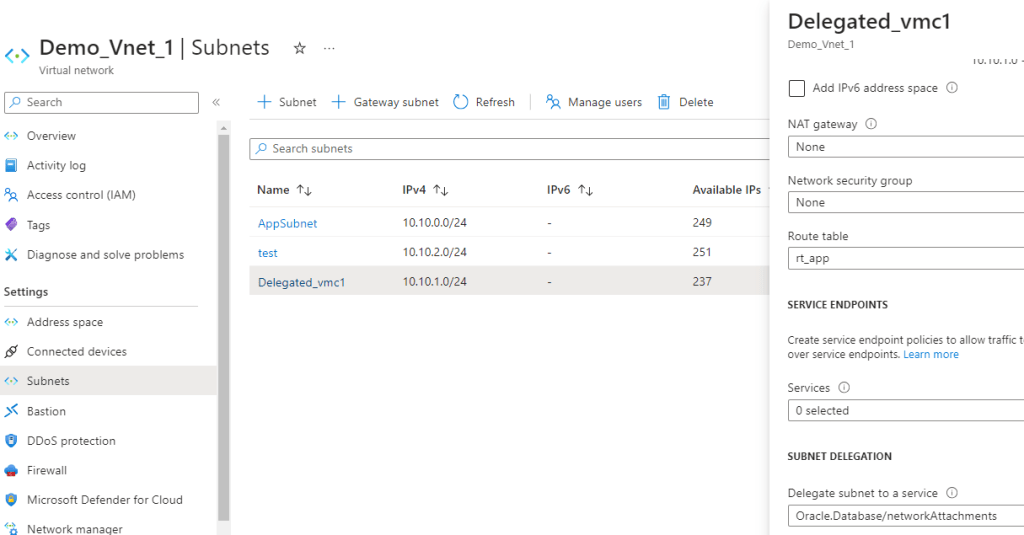This screenshot has width=1024, height=535.
Task: Enable the Add IPv6 address space checkbox
Action: 797,88
